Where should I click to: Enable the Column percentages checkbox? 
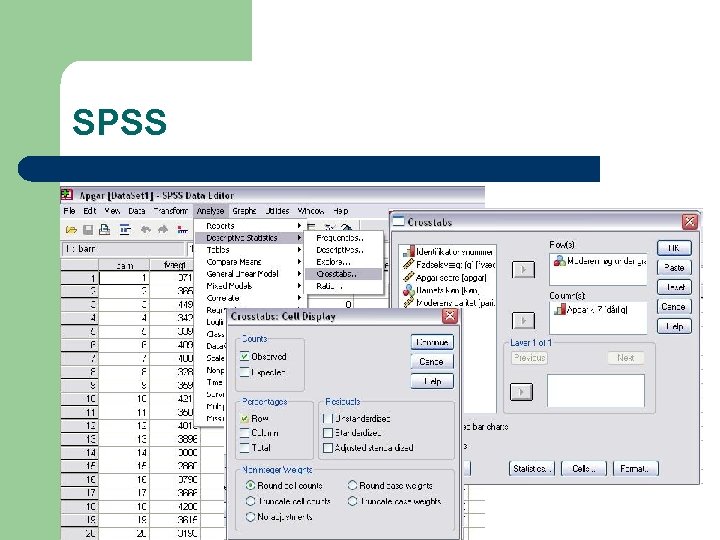244,433
